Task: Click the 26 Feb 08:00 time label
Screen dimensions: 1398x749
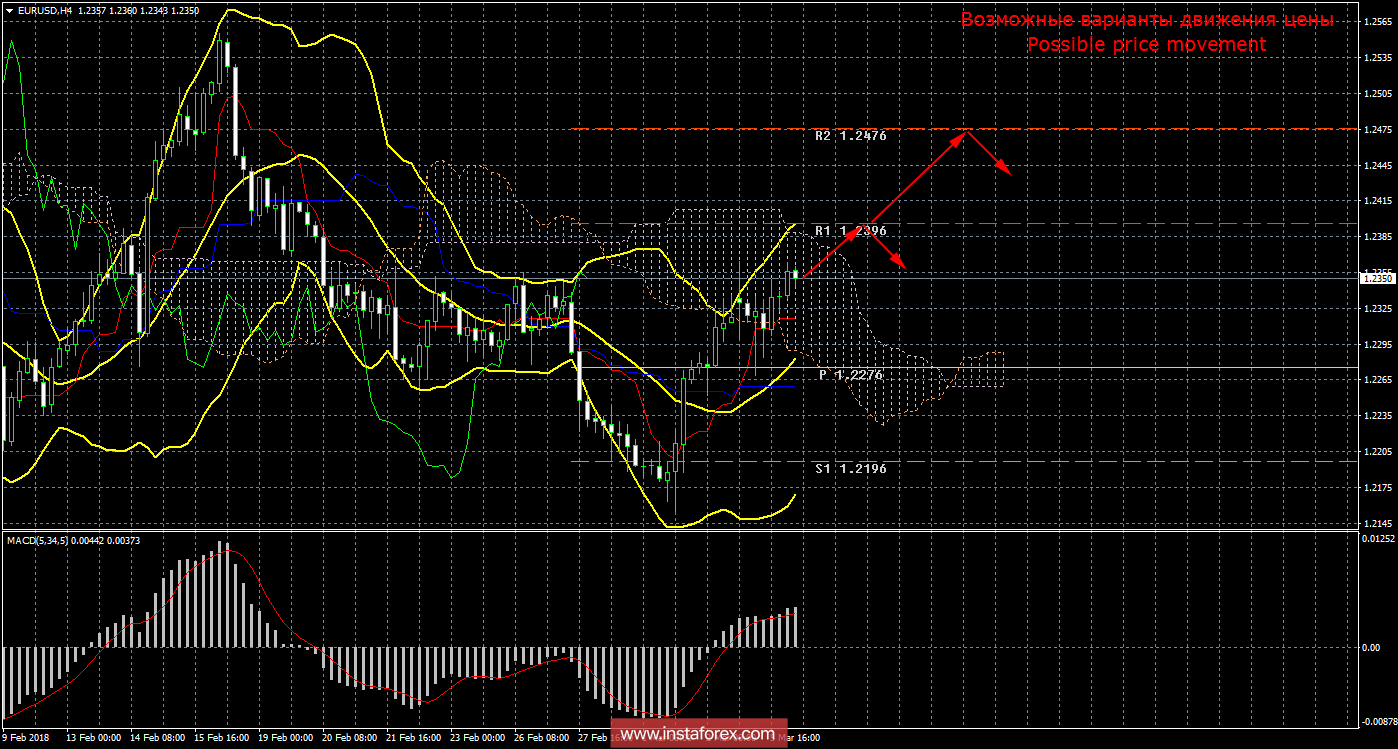Action: pos(544,739)
